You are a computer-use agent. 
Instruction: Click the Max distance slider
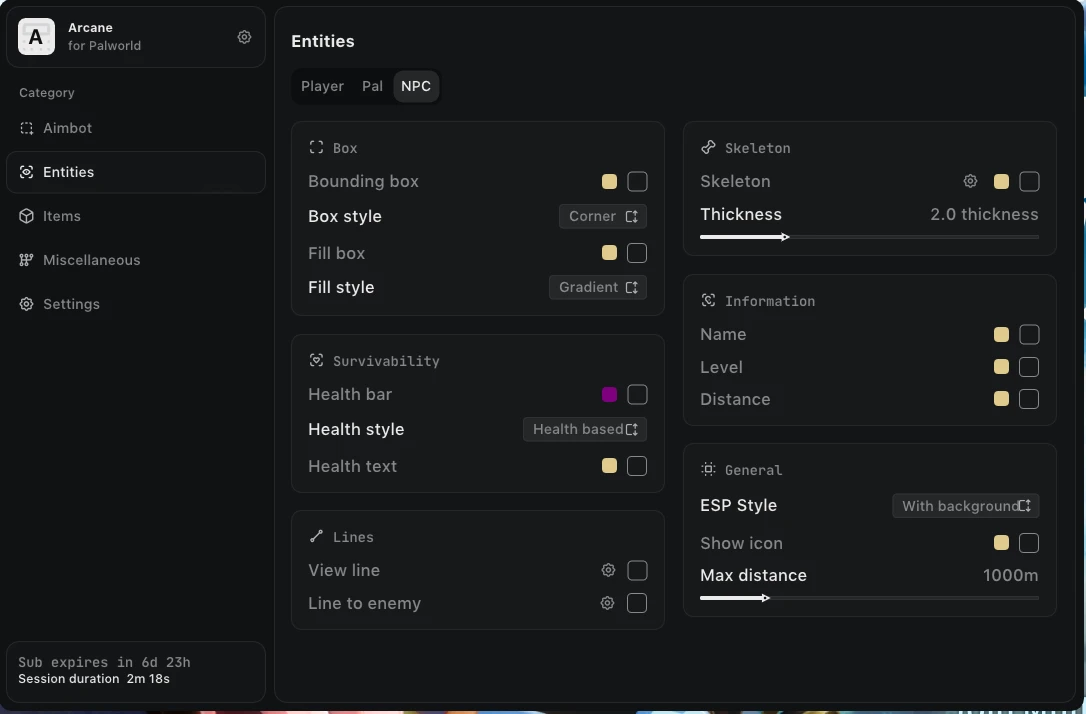click(869, 598)
